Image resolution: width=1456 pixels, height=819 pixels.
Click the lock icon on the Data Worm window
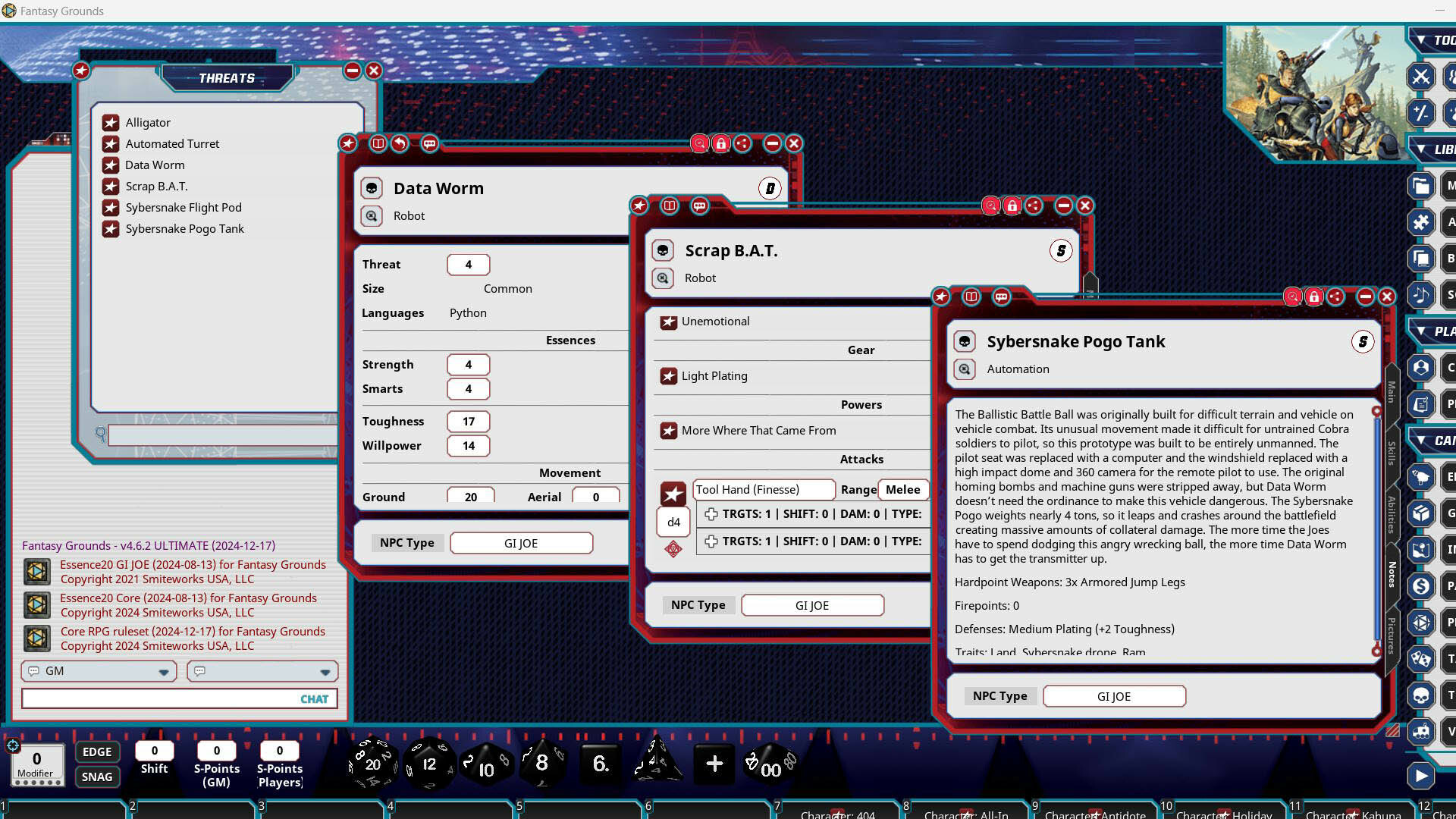click(721, 143)
